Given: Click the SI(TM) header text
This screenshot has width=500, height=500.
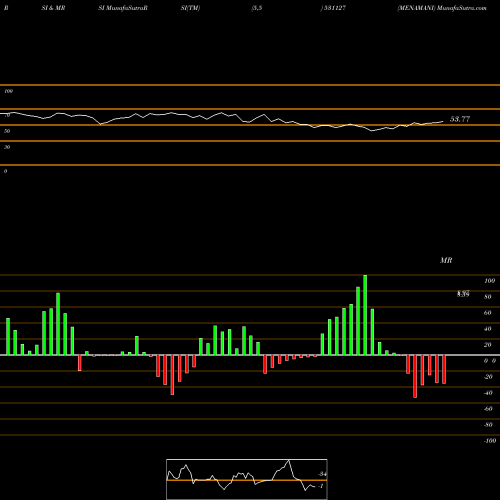Looking at the screenshot, I should (x=190, y=8).
